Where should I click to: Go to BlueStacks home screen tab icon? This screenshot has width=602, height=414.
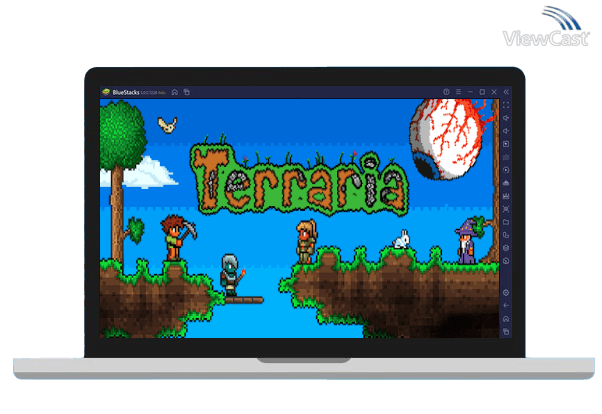175,92
